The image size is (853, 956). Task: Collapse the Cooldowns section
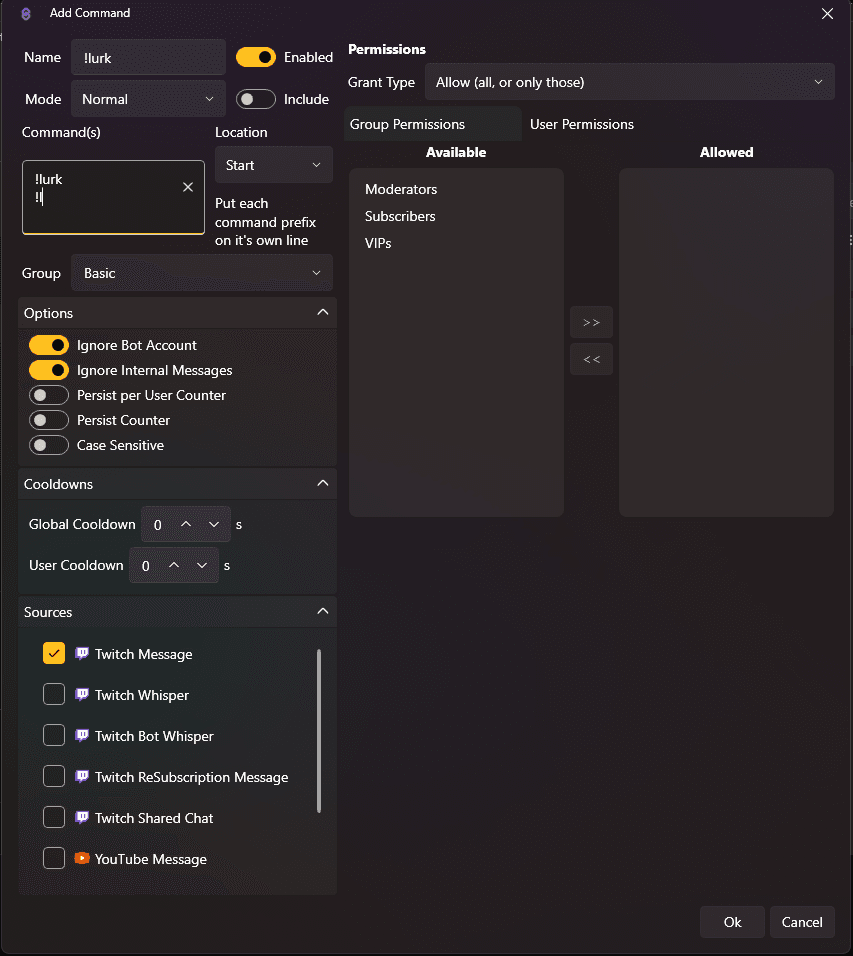[x=322, y=483]
